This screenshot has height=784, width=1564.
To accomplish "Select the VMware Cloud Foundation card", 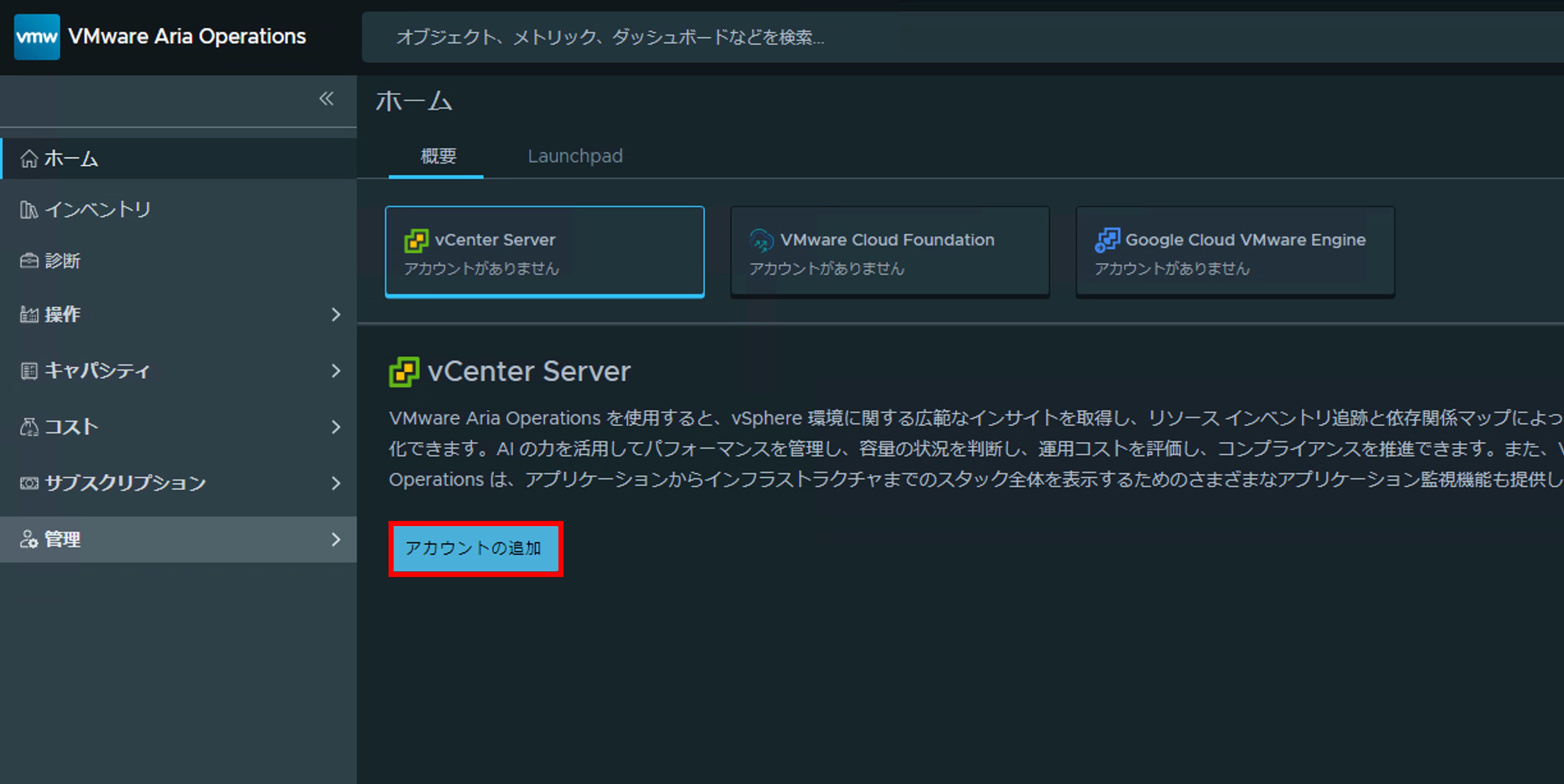I will (x=890, y=252).
